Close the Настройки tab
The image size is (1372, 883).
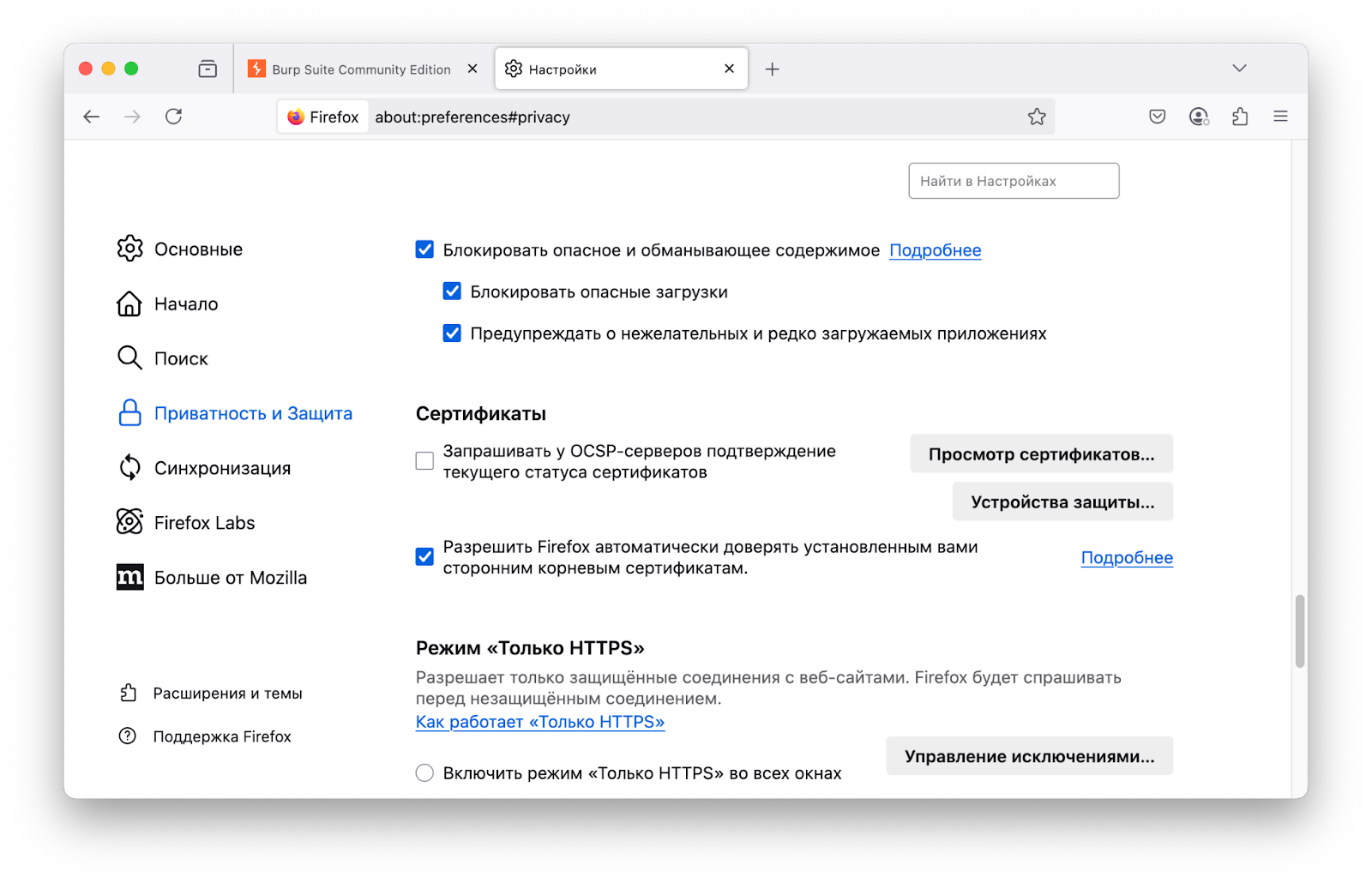pos(730,69)
